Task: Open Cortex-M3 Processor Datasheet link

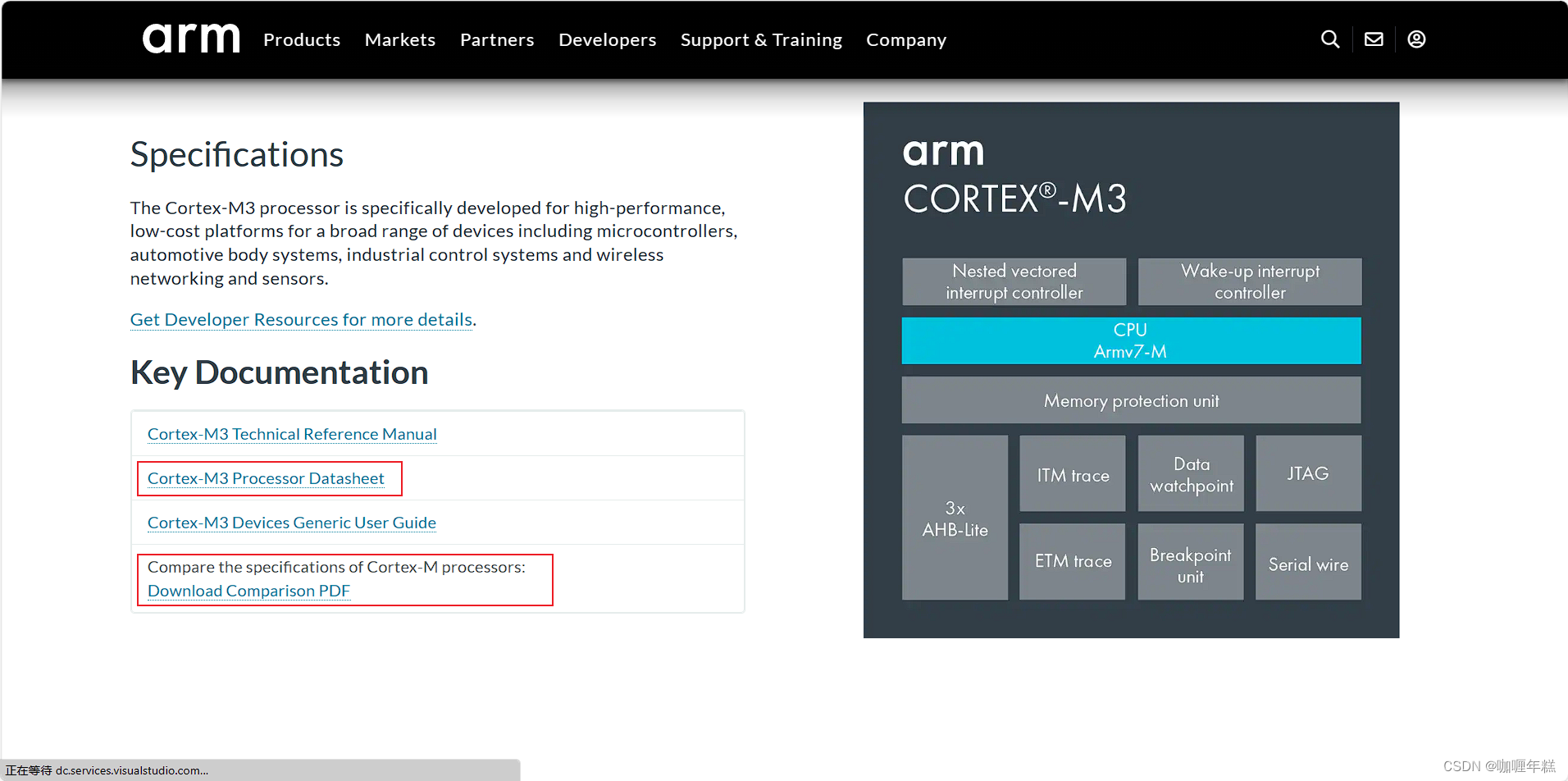Action: pyautogui.click(x=266, y=478)
